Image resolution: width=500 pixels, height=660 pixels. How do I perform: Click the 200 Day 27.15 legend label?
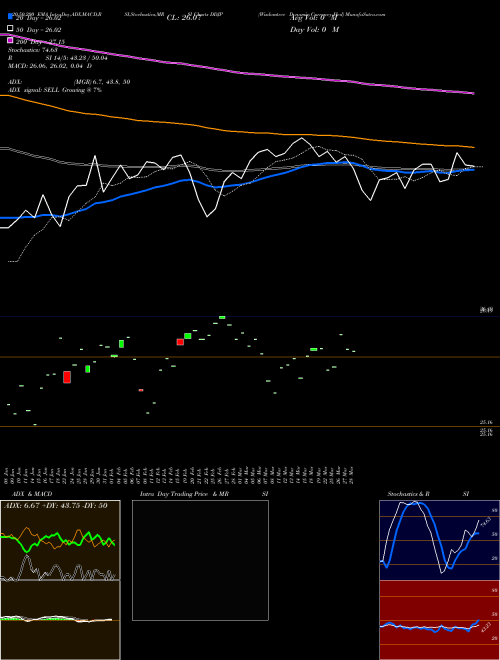pyautogui.click(x=40, y=41)
